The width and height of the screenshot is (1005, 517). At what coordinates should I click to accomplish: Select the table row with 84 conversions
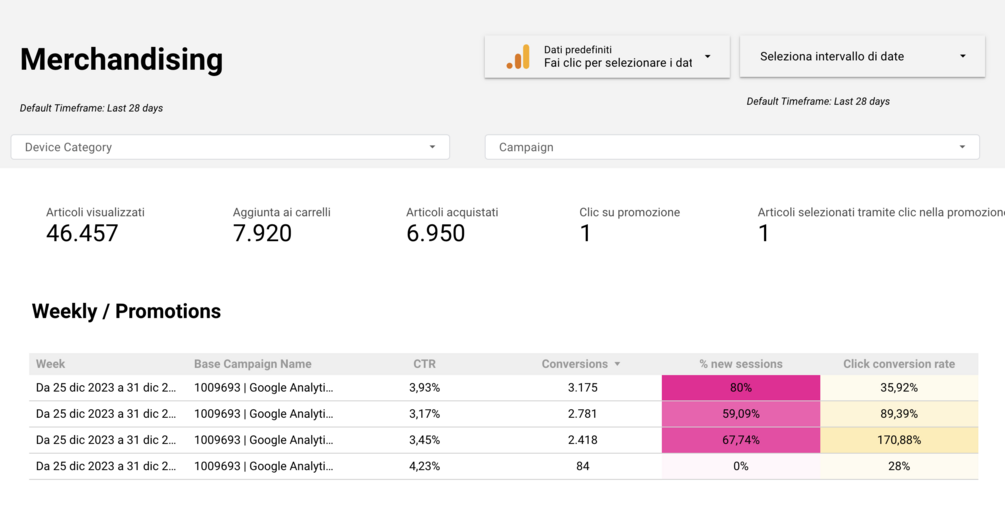coord(504,466)
